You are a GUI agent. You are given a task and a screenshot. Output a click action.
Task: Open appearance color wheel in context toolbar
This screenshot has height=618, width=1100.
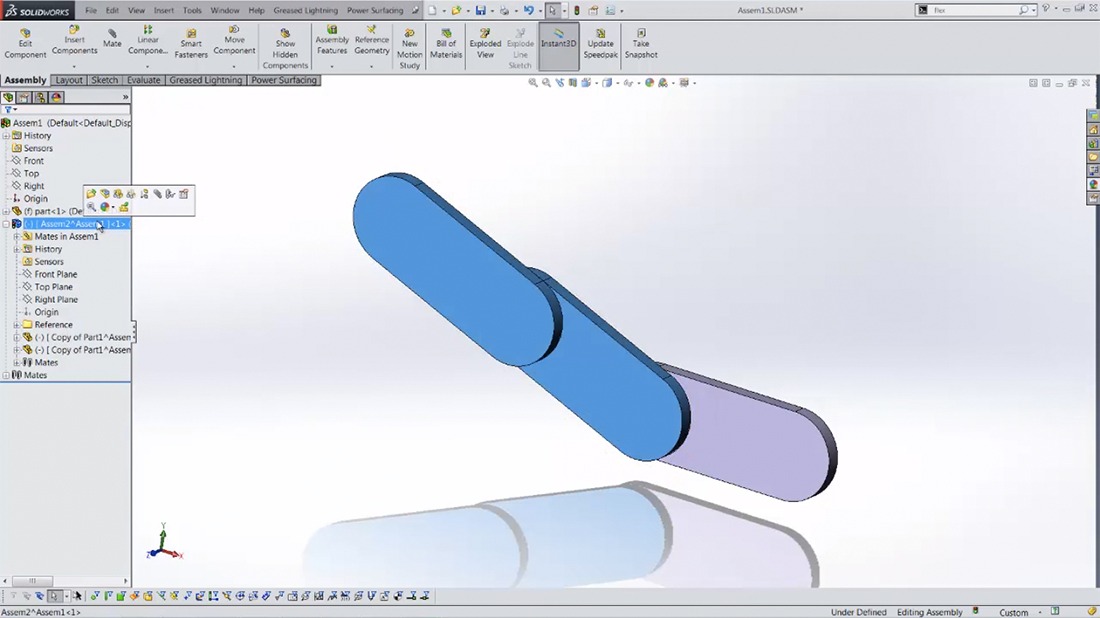(x=105, y=207)
